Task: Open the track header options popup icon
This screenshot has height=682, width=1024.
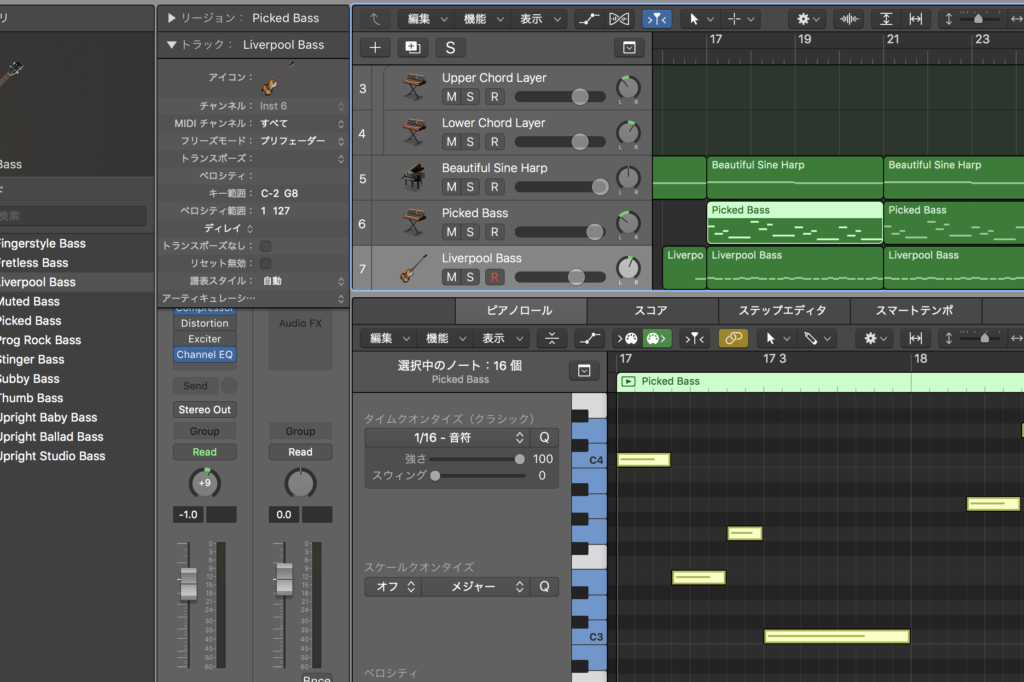Action: pos(629,48)
